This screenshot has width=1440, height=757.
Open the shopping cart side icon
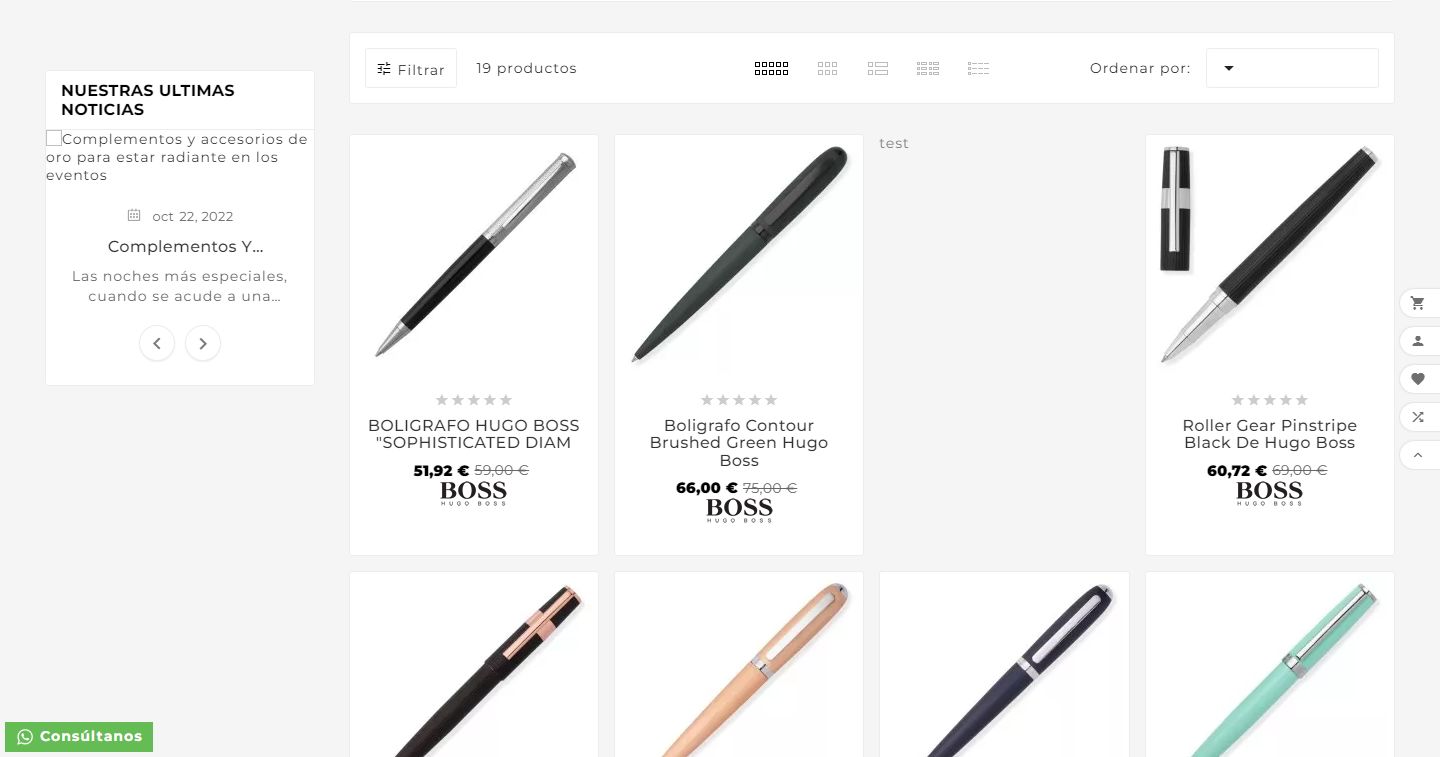pos(1418,303)
